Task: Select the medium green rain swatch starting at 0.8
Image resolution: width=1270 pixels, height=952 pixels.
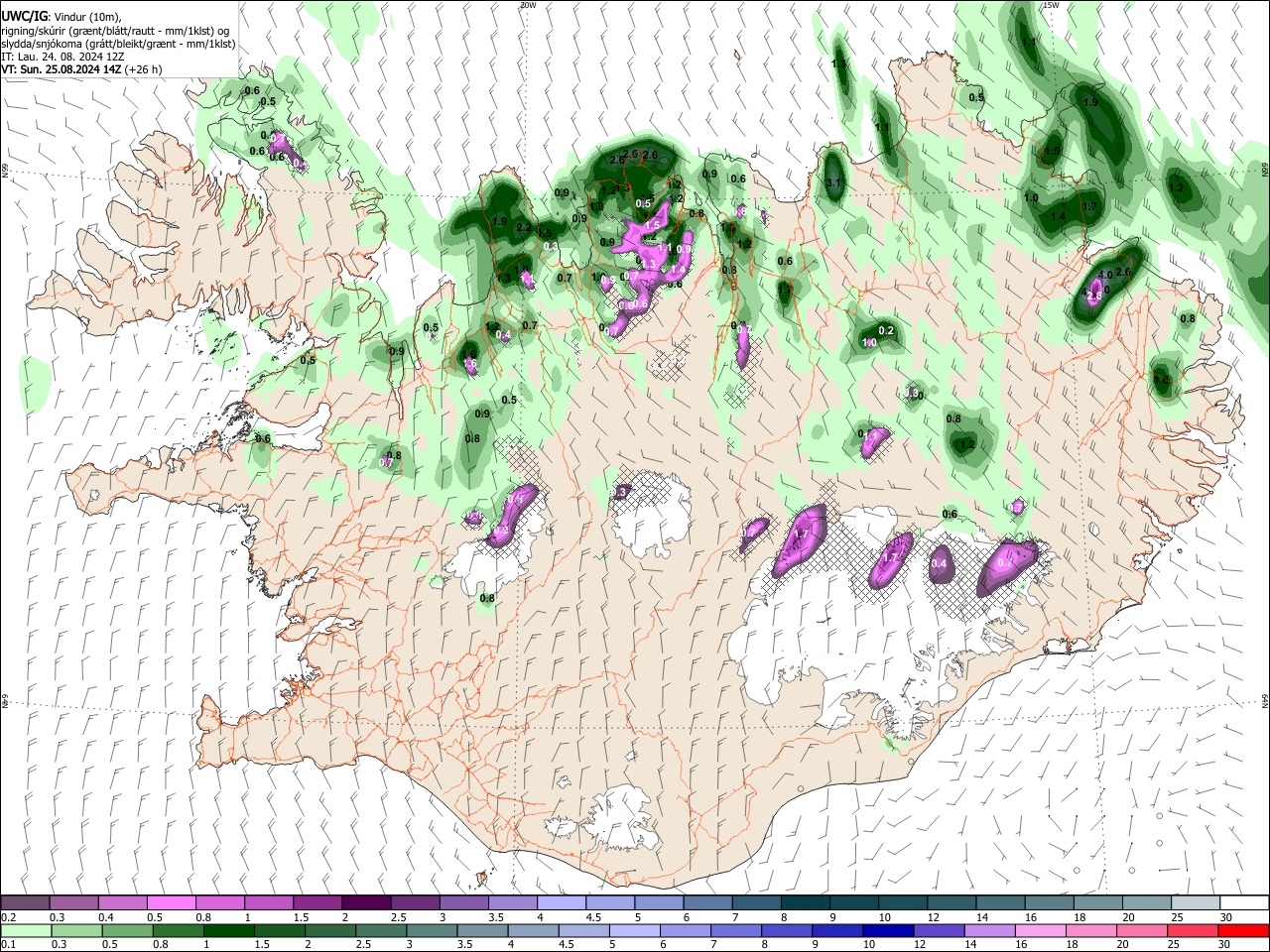Action: click(179, 930)
